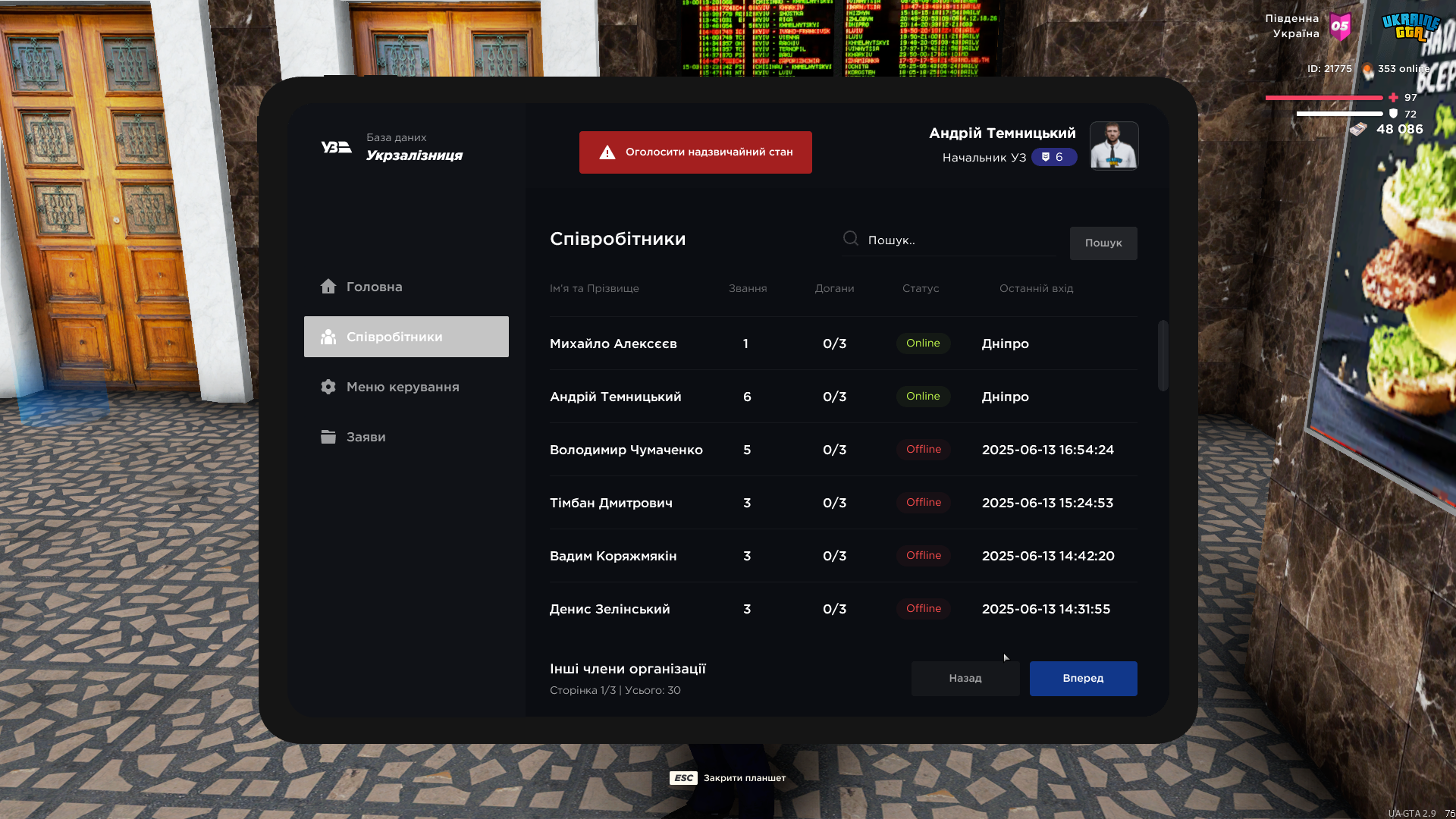Click the house icon next to Головна
Image resolution: width=1456 pixels, height=819 pixels.
click(x=328, y=287)
